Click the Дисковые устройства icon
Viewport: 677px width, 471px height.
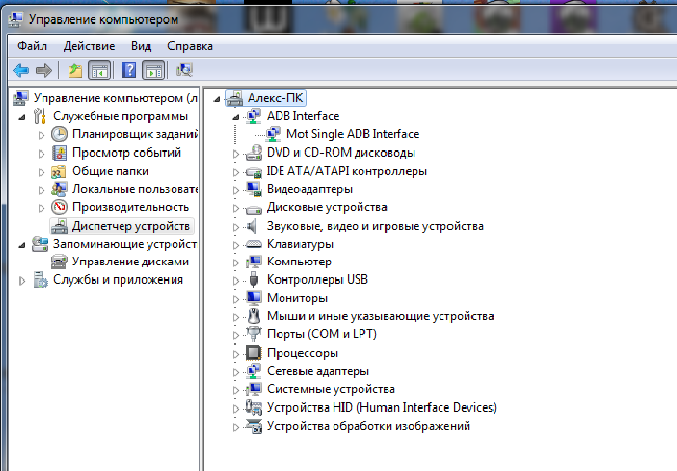pyautogui.click(x=253, y=209)
